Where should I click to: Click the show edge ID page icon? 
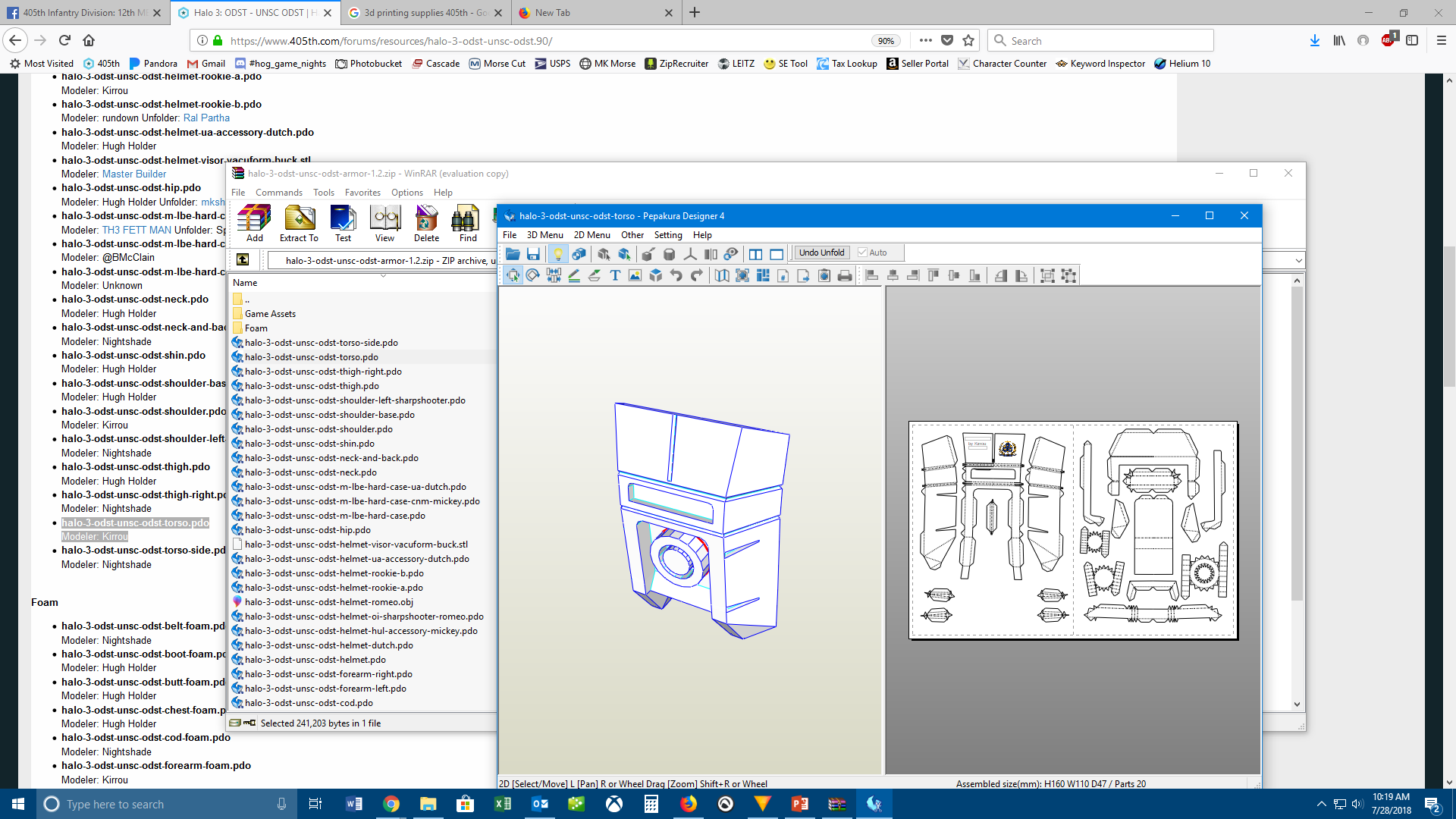783,275
